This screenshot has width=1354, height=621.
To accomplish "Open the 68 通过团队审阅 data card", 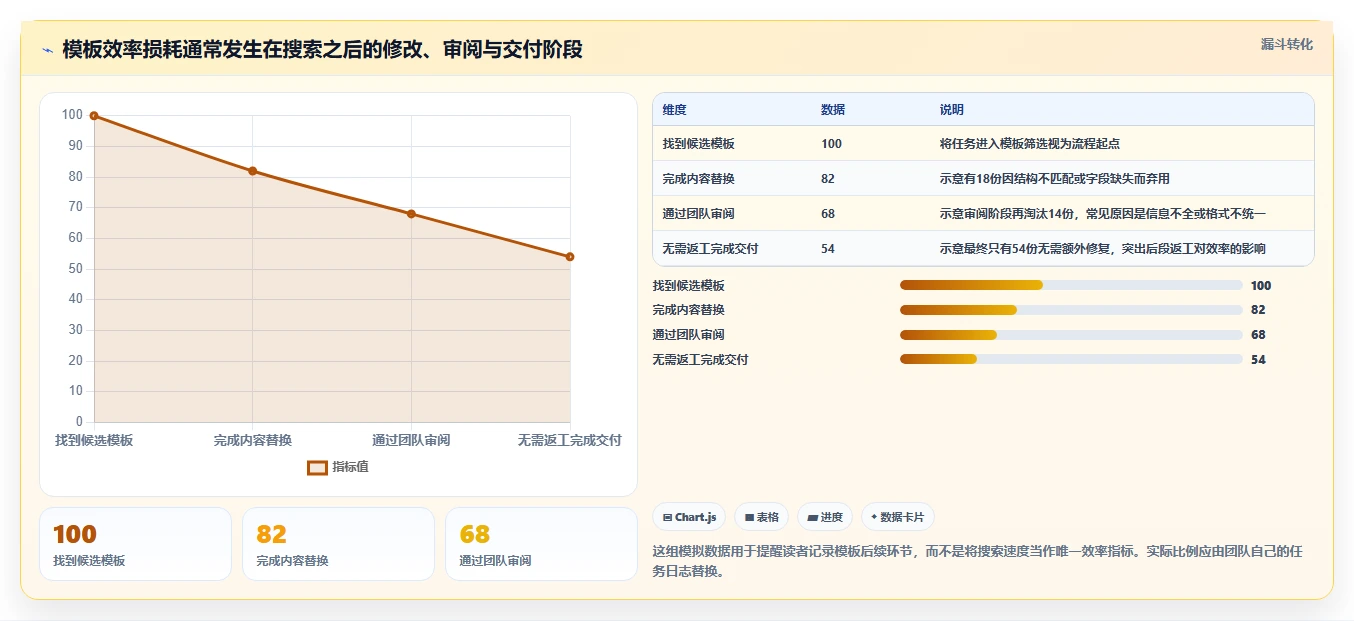I will pyautogui.click(x=541, y=544).
